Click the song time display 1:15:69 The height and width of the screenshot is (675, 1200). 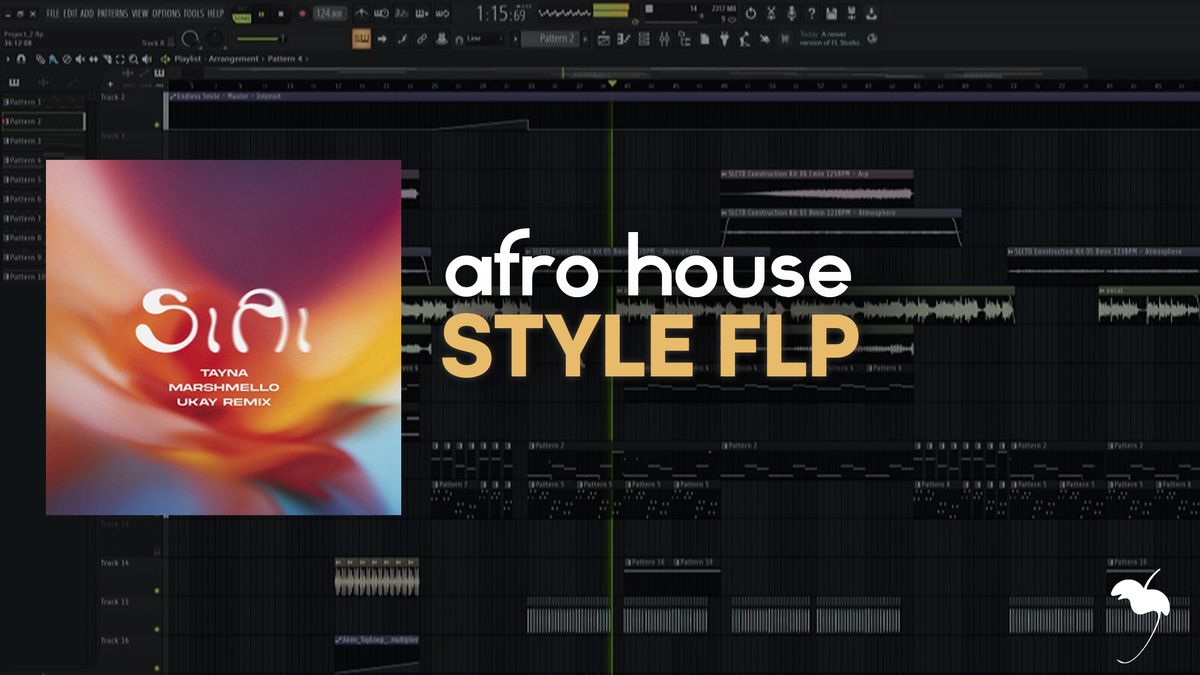pos(502,14)
